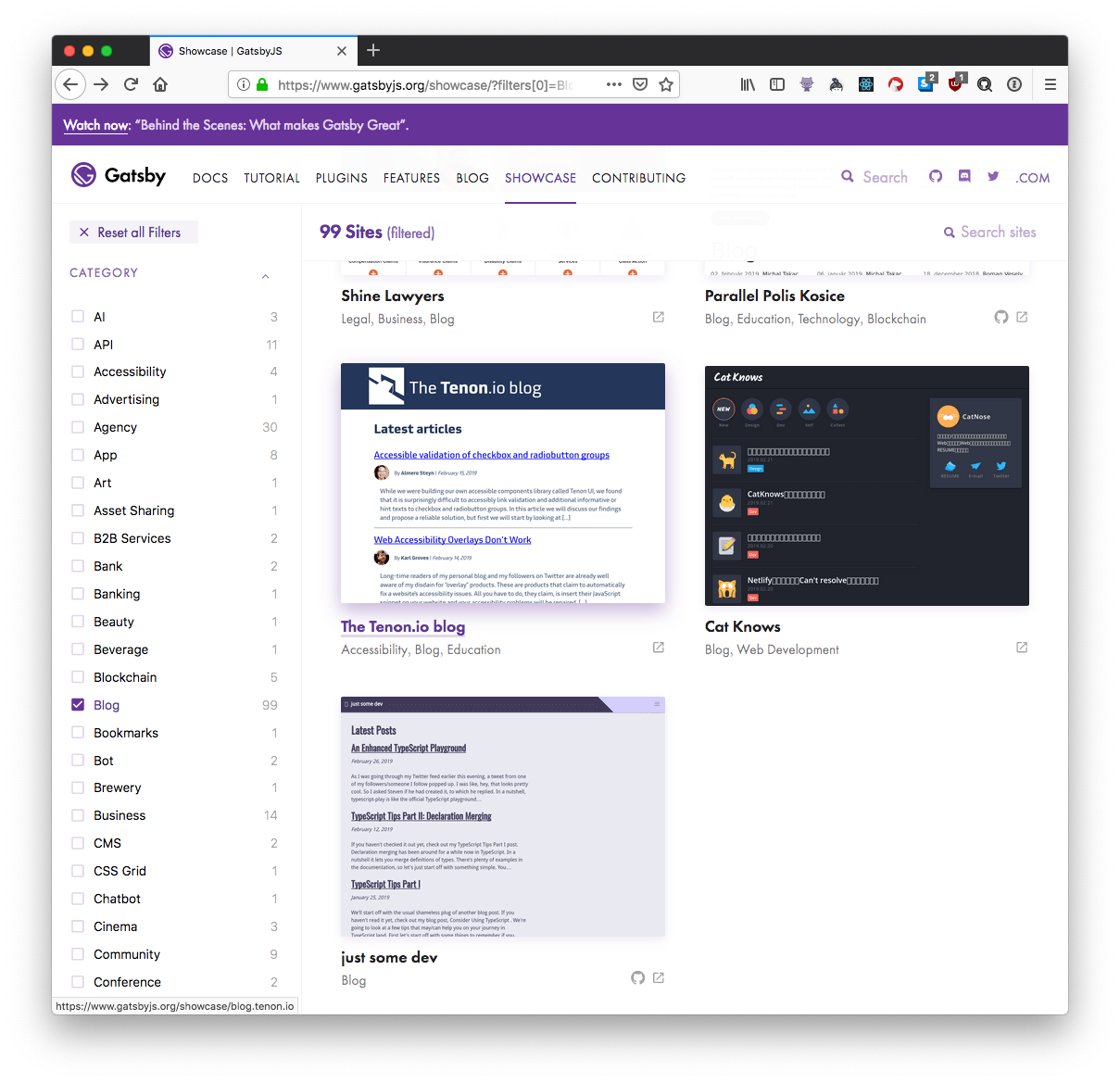The width and height of the screenshot is (1120, 1083).
Task: Open page actions ellipsis in address bar
Action: coord(613,84)
